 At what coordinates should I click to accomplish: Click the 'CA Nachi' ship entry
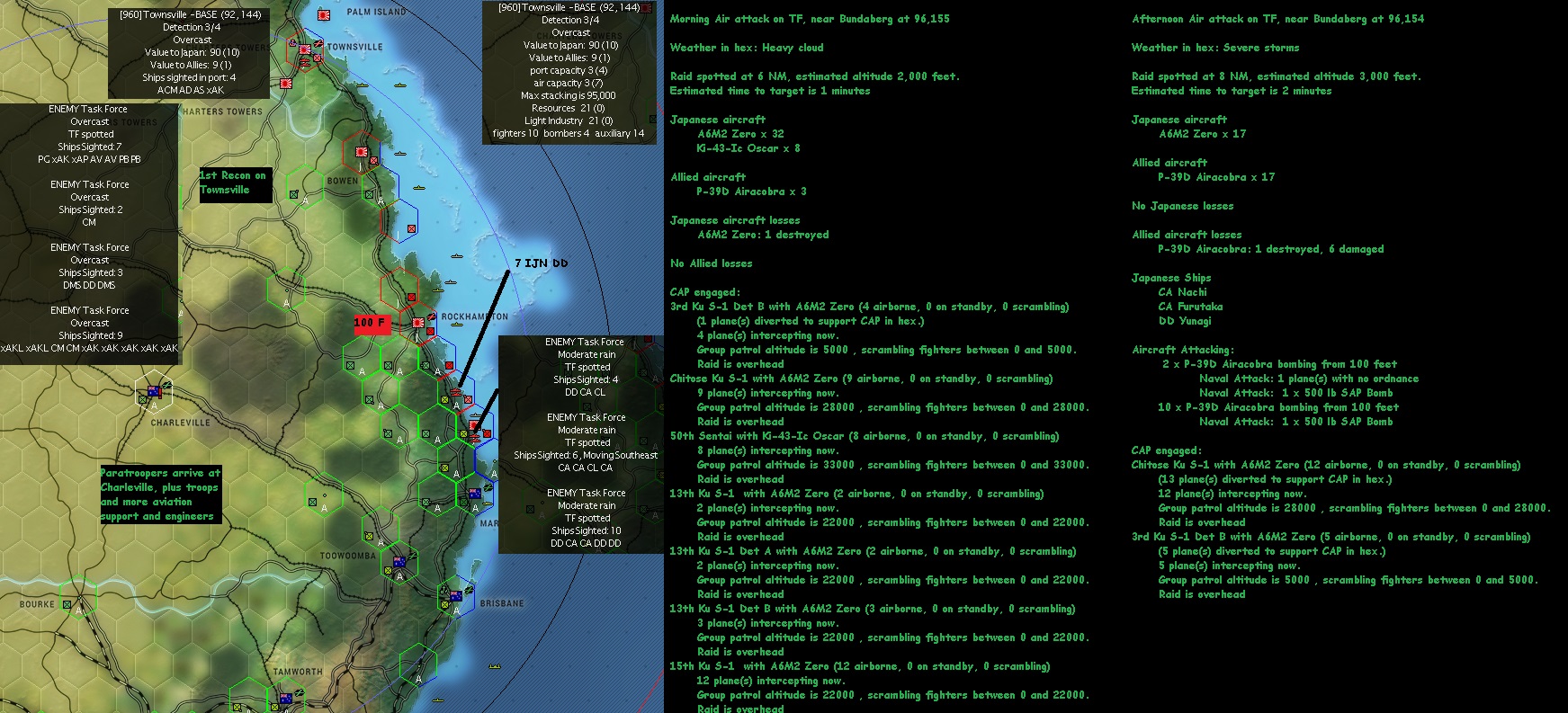tap(1183, 292)
